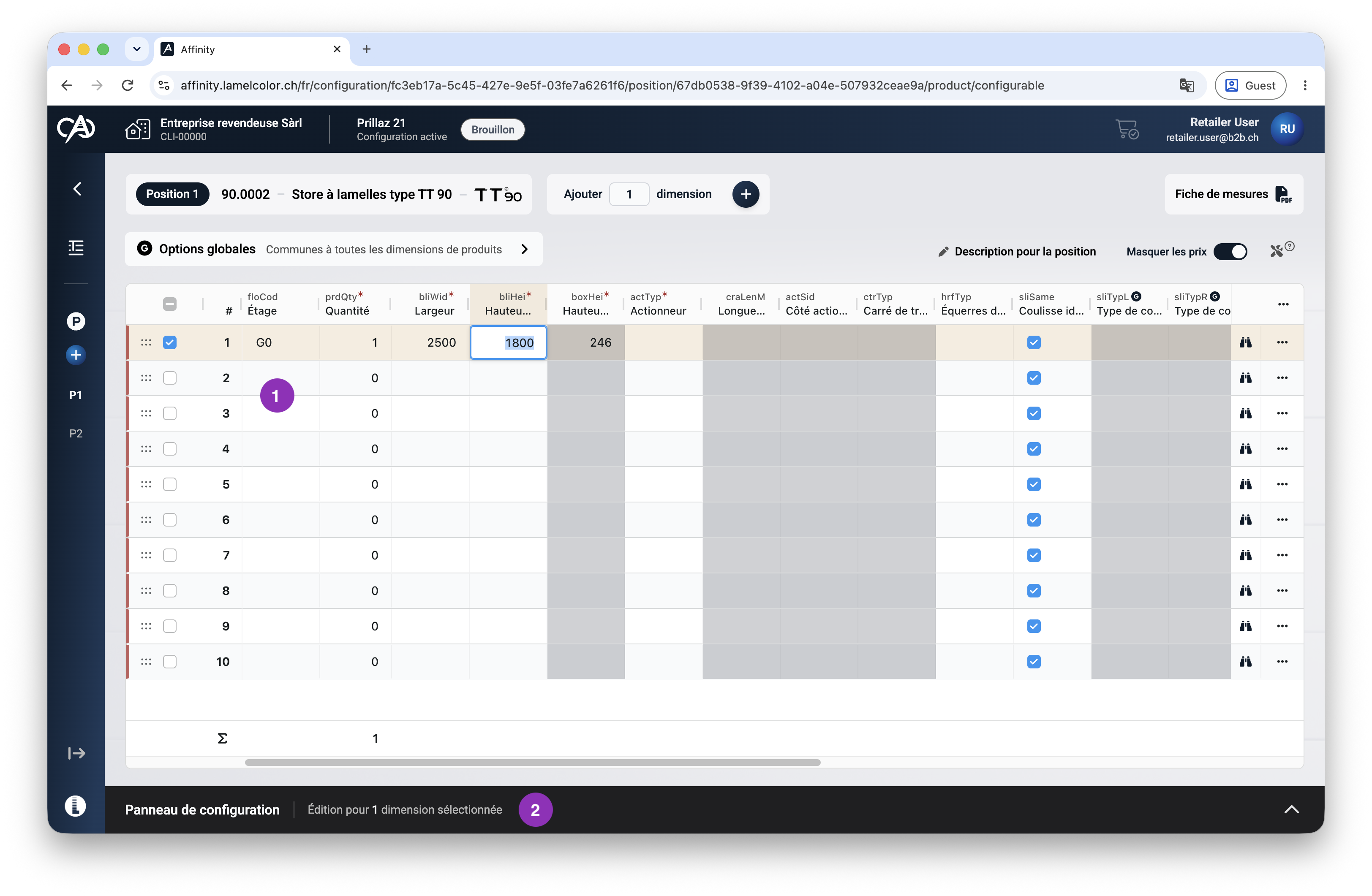Add a position with sidebar plus icon
This screenshot has height=896, width=1372.
tap(76, 355)
